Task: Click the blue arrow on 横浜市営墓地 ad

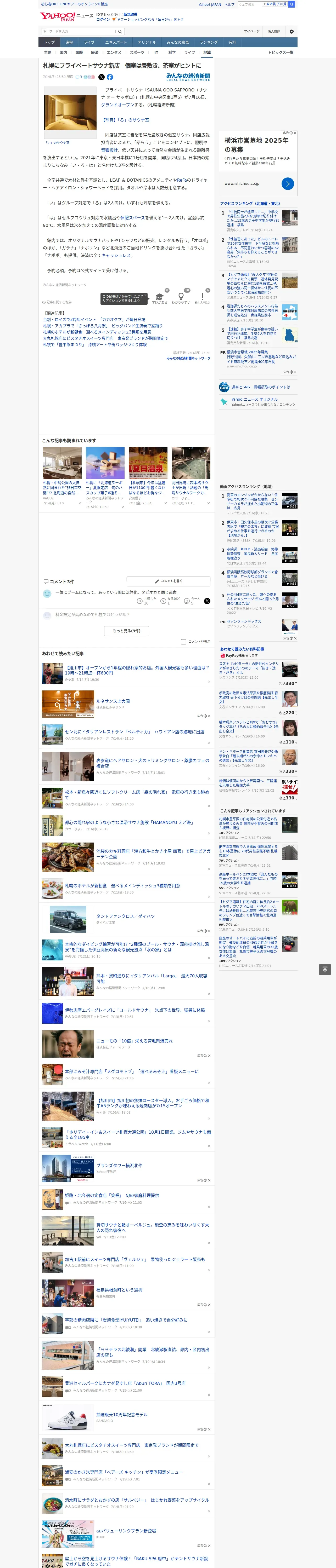Action: pos(288,183)
